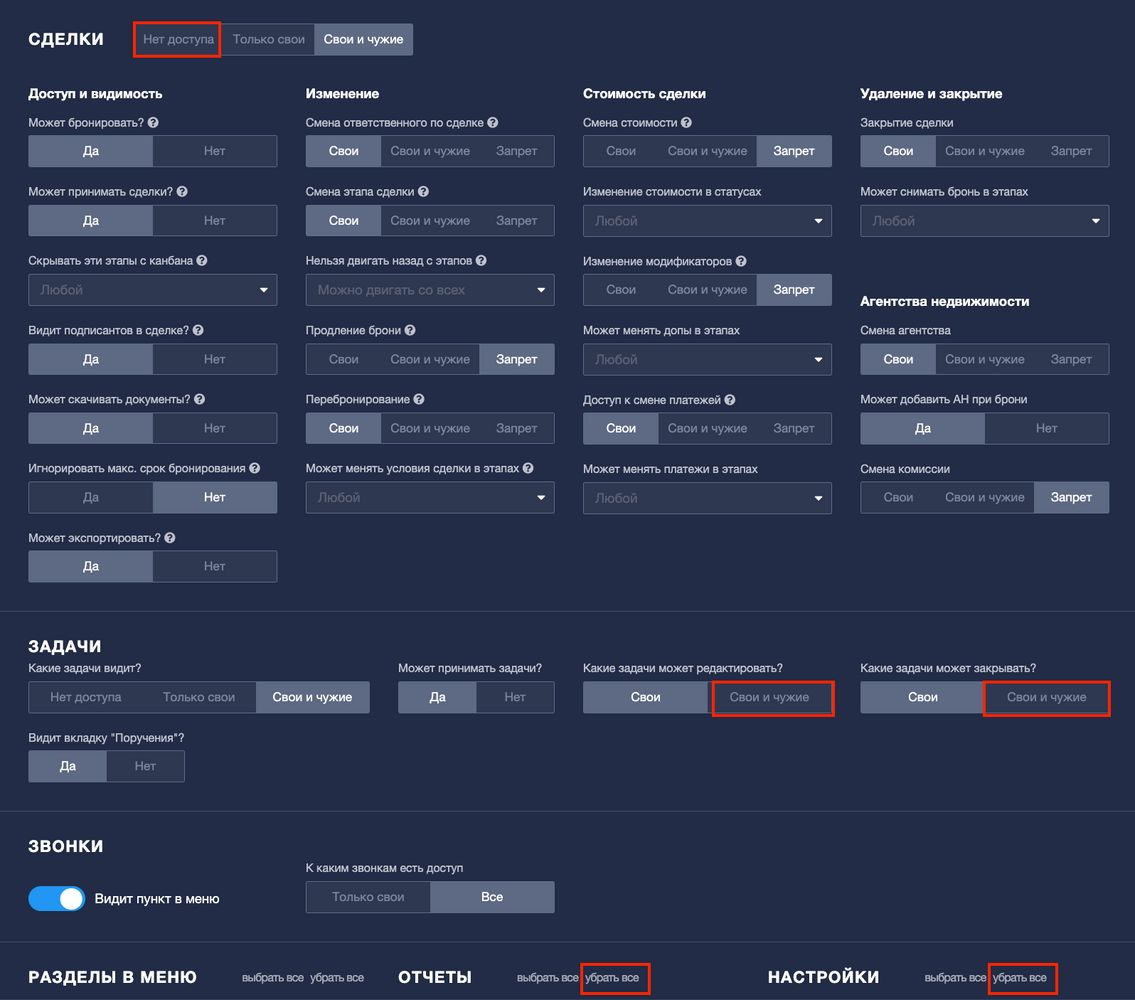Viewport: 1135px width, 1000px height.
Task: Set 'Смена стоимости' to Свои
Action: pyautogui.click(x=620, y=151)
